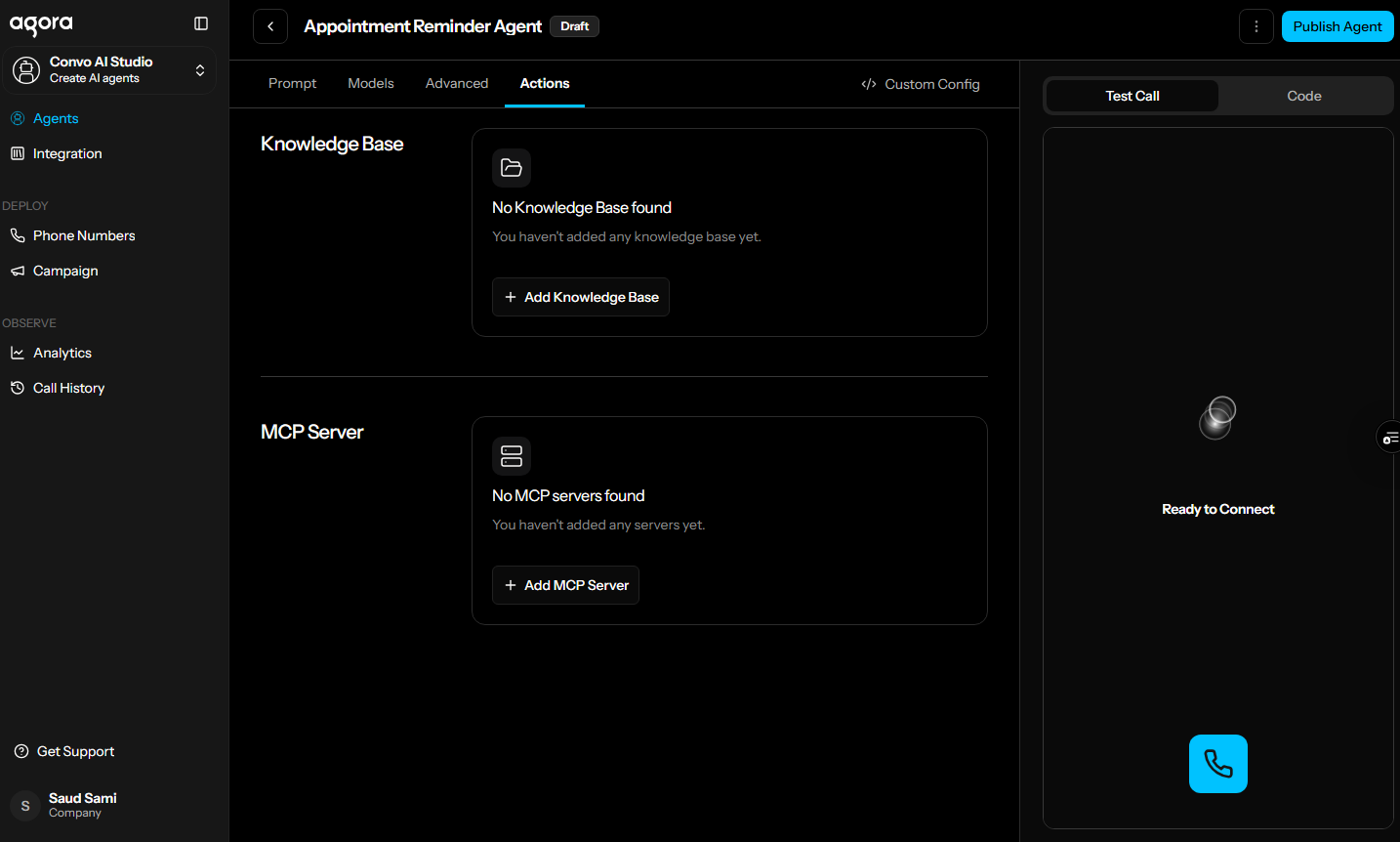The width and height of the screenshot is (1400, 842).
Task: Click the back arrow button
Action: [x=270, y=26]
